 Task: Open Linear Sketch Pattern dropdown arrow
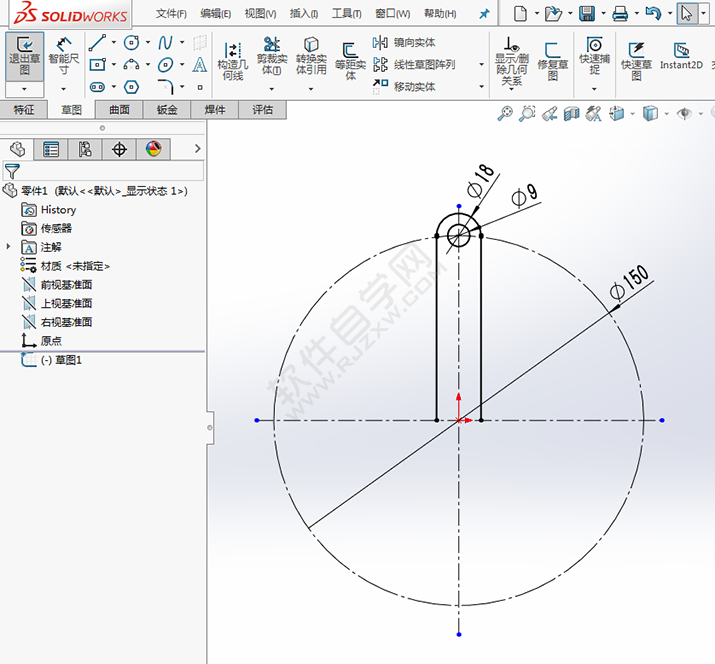482,64
